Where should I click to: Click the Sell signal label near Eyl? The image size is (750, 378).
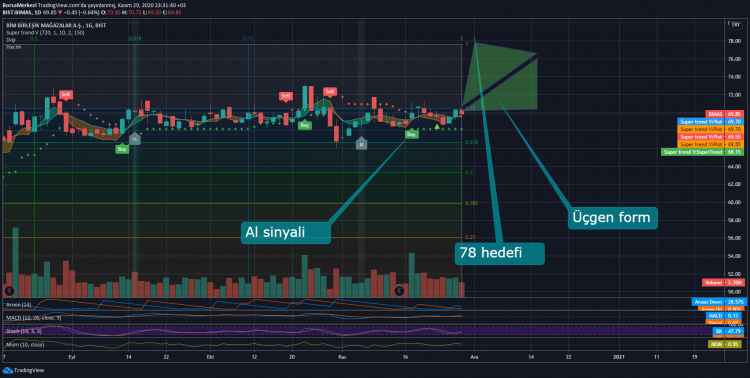tap(66, 95)
